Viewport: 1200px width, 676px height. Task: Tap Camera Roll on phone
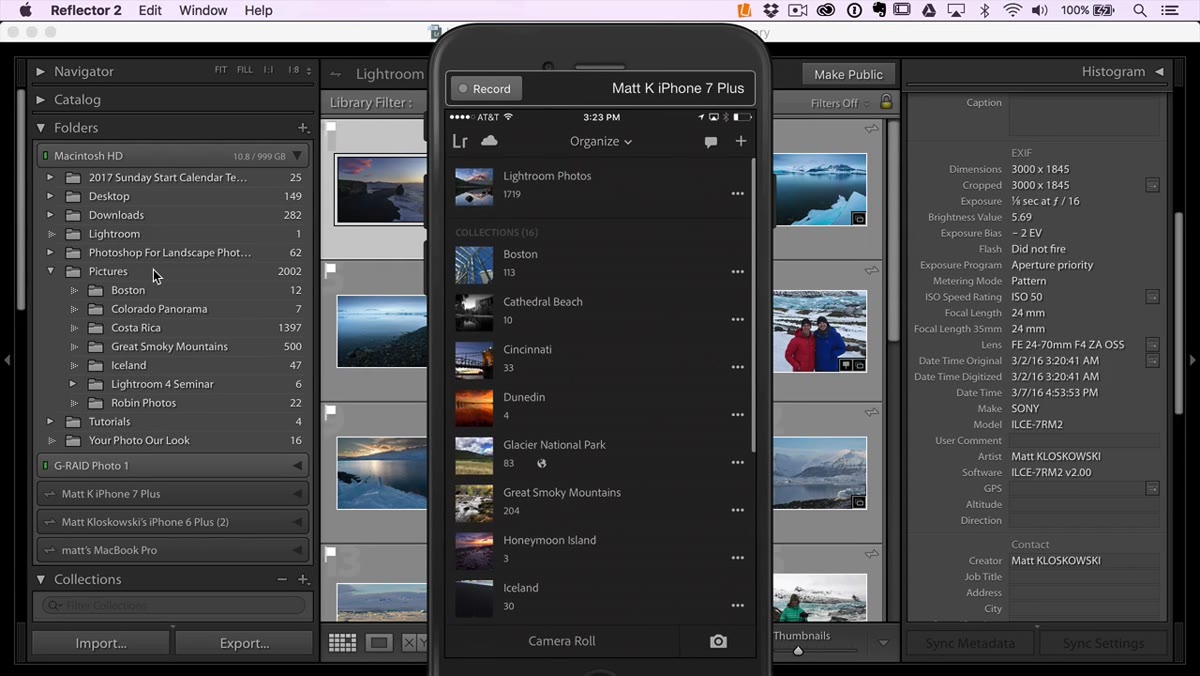point(562,641)
